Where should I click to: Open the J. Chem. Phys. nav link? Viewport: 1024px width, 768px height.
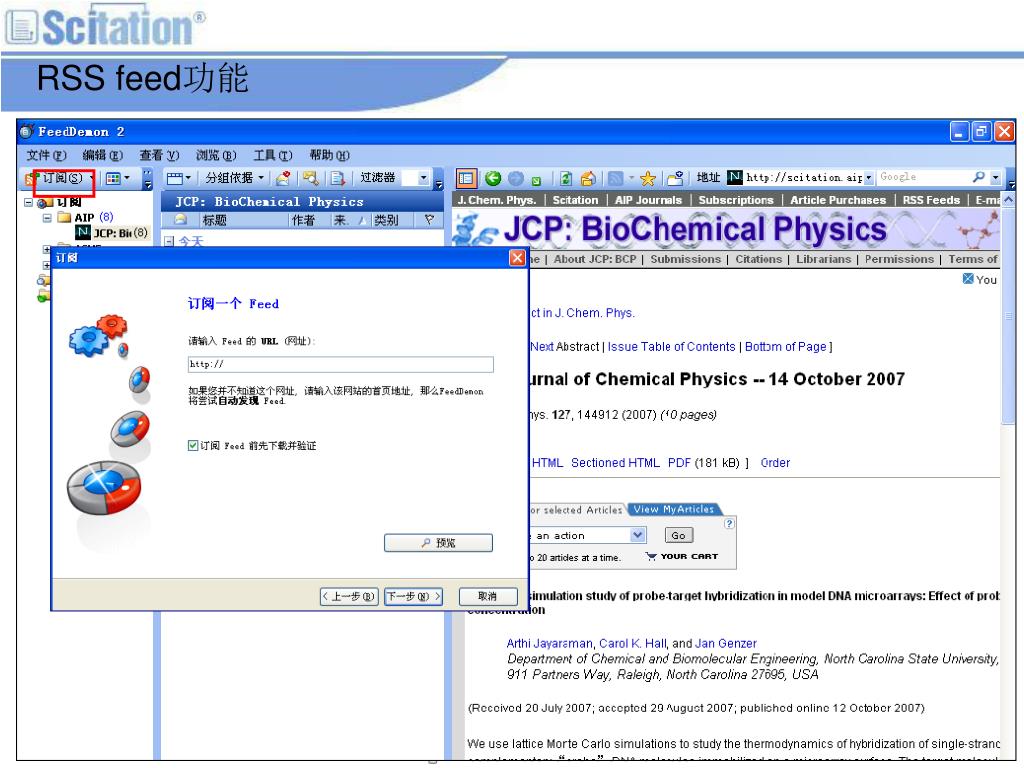496,200
